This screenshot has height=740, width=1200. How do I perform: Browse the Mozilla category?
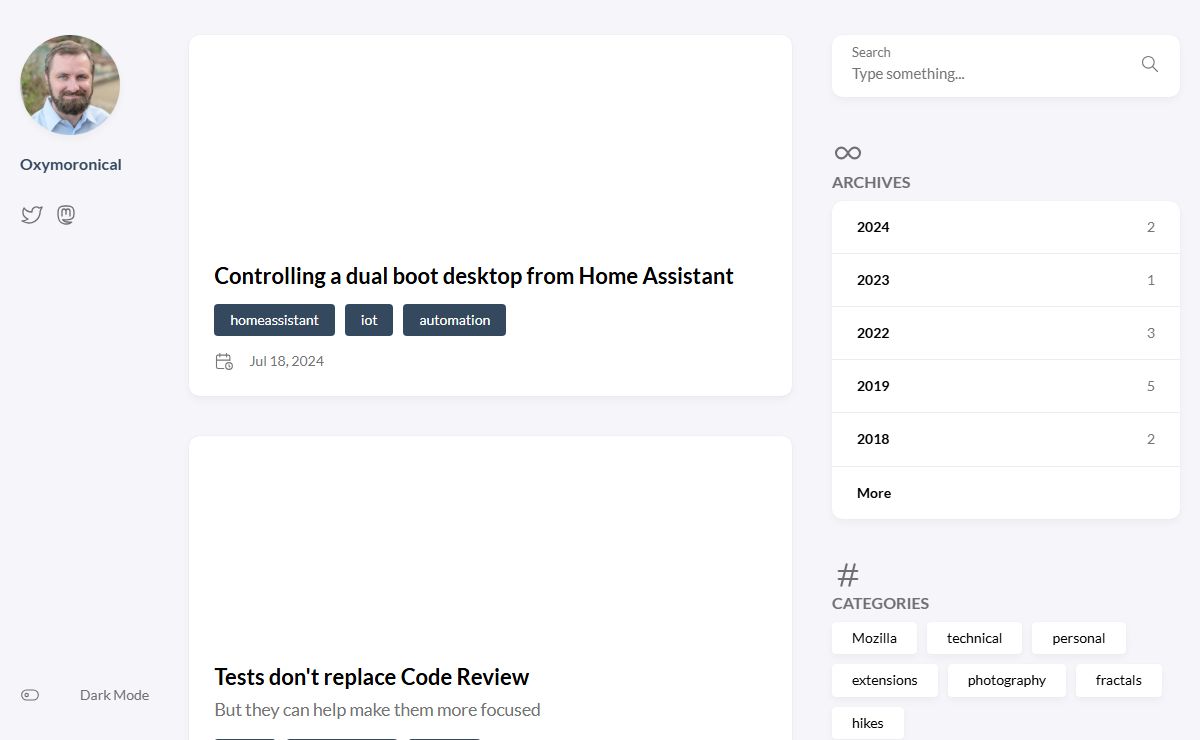pos(874,638)
